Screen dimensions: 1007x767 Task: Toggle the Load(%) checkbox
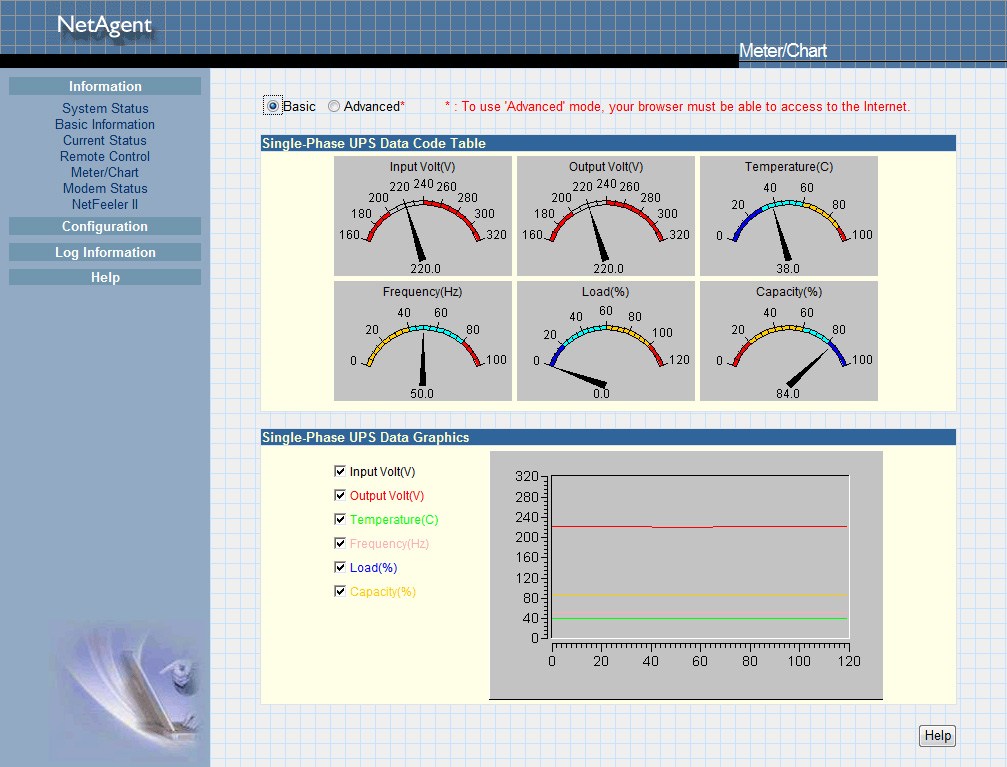click(x=340, y=567)
